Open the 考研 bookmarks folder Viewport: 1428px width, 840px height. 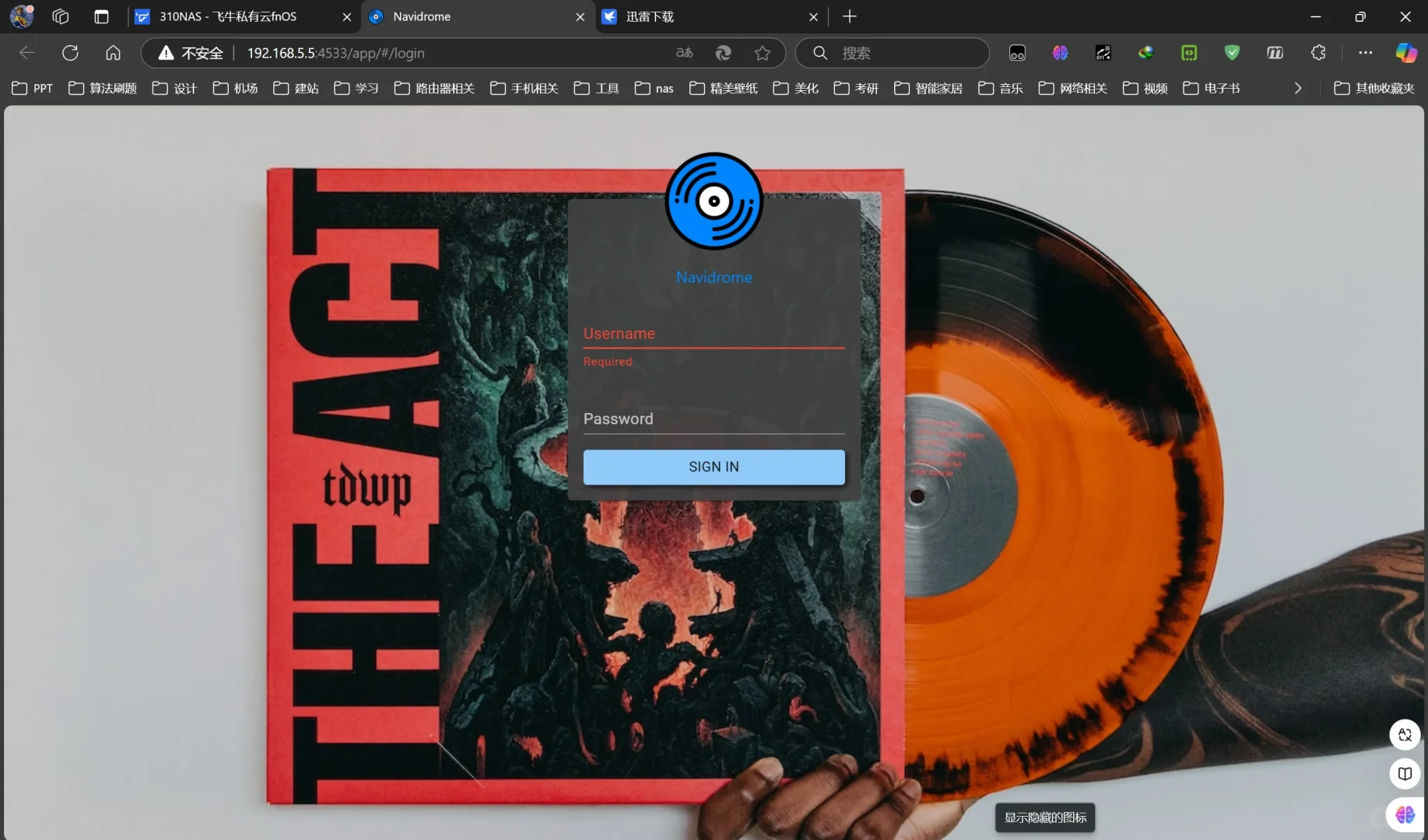pyautogui.click(x=856, y=88)
